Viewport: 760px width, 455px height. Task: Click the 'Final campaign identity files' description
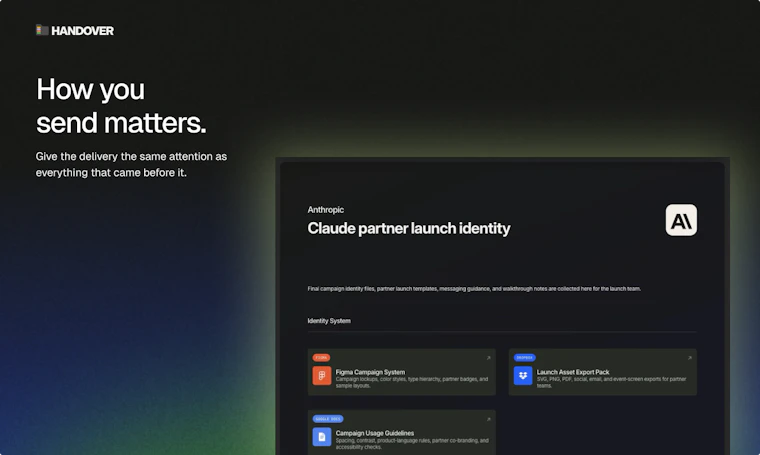click(x=474, y=289)
